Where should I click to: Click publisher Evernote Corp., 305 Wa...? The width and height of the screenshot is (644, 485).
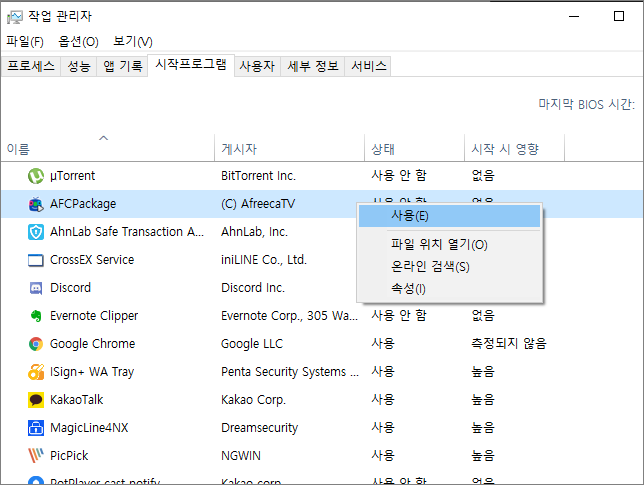click(x=290, y=316)
